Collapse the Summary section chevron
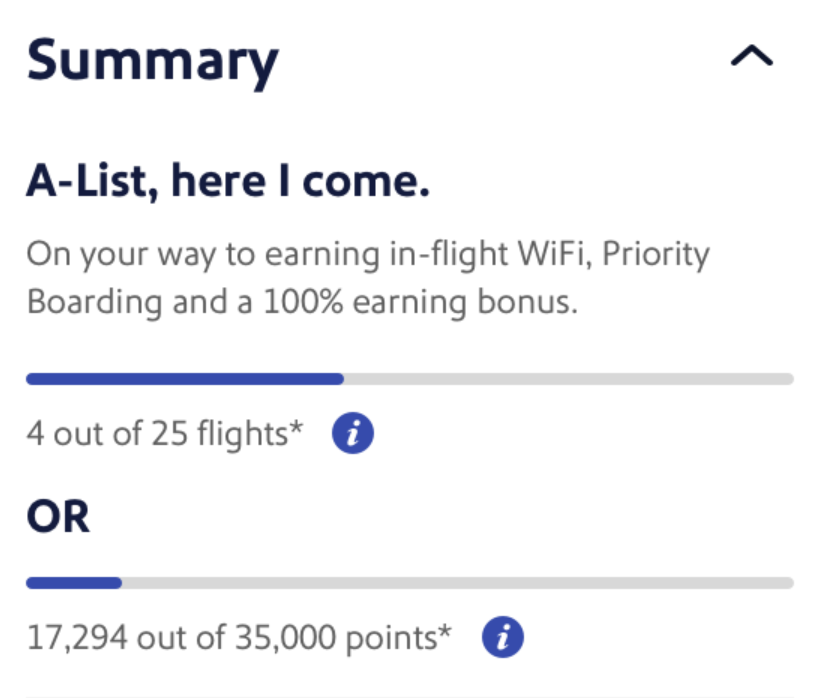Screen dimensions: 826x698 751,58
